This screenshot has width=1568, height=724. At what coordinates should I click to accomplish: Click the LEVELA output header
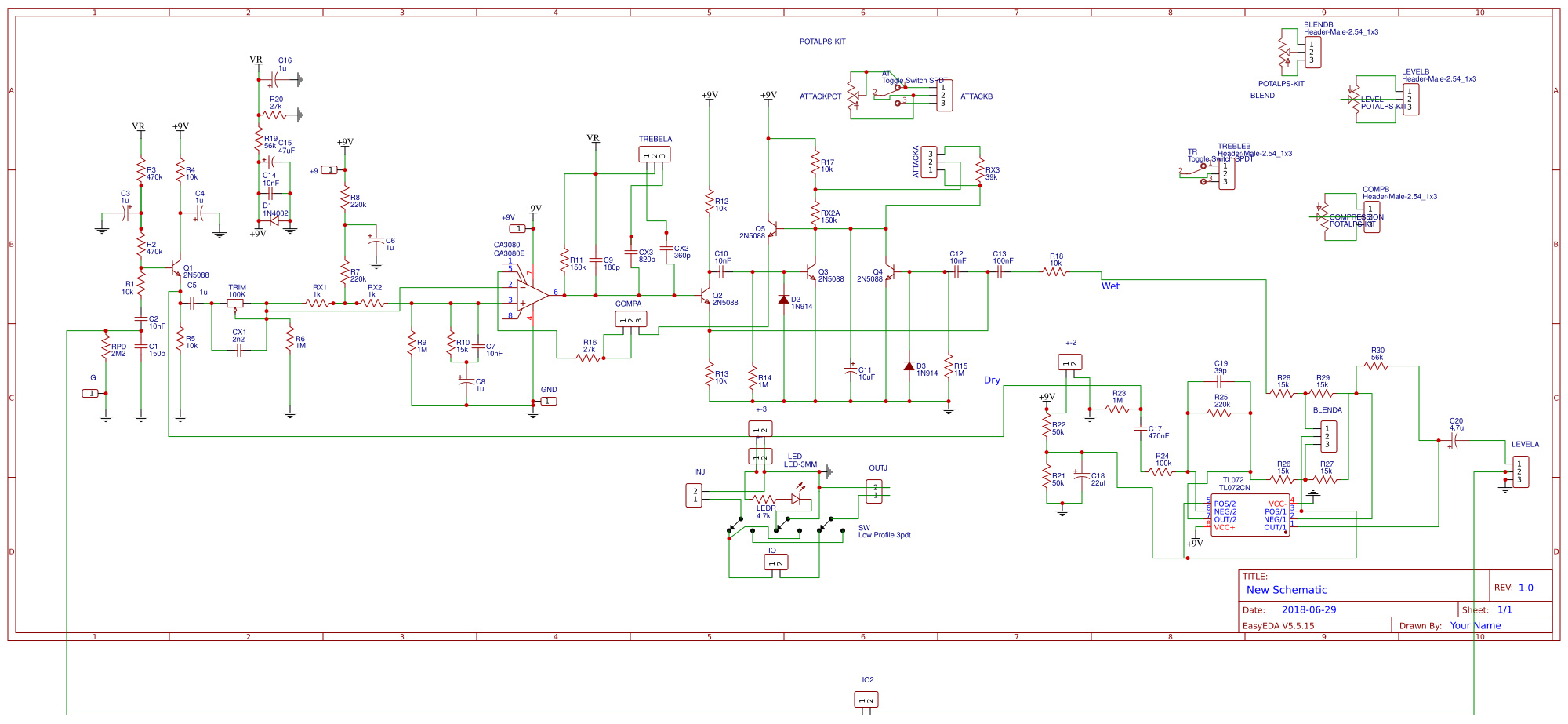point(1520,471)
